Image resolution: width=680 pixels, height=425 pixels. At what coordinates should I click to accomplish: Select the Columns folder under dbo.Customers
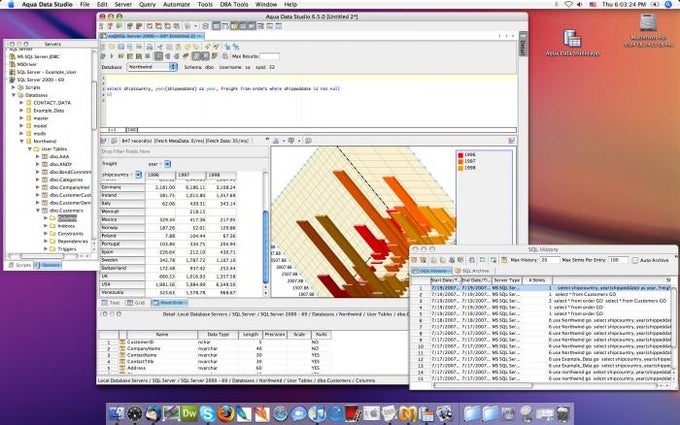click(x=67, y=218)
